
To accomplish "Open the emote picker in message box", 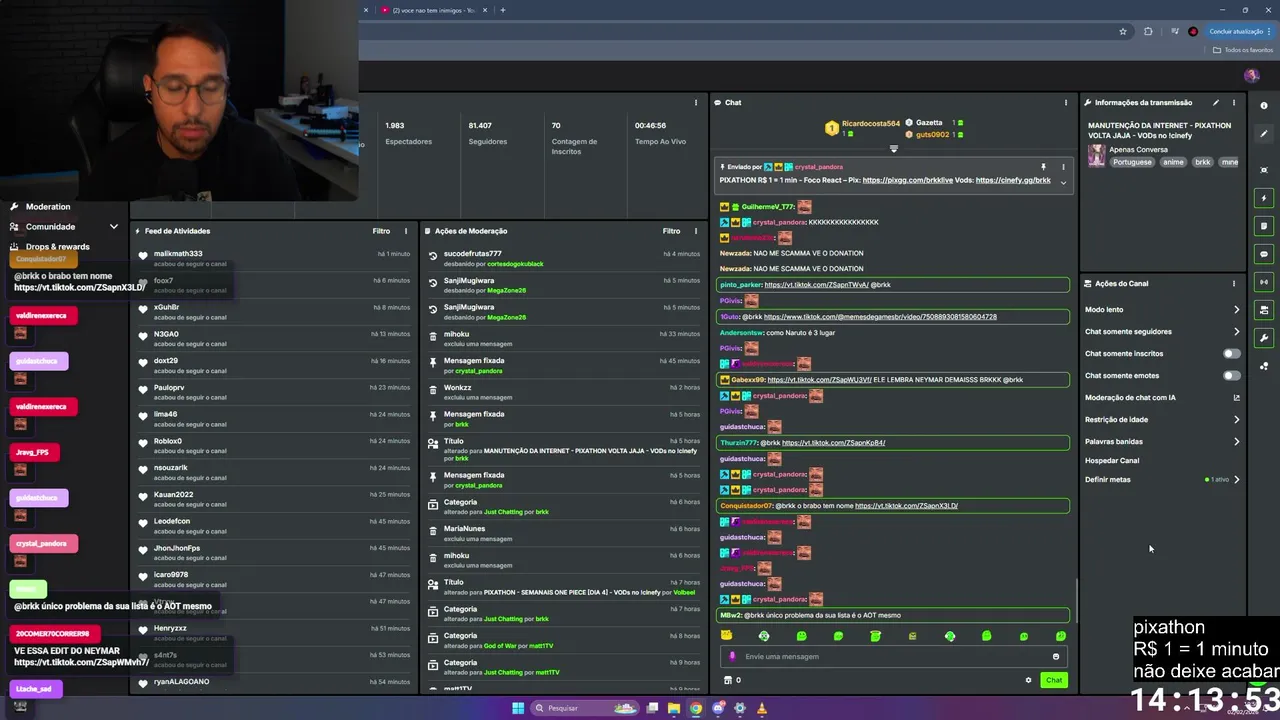I will click(1055, 657).
